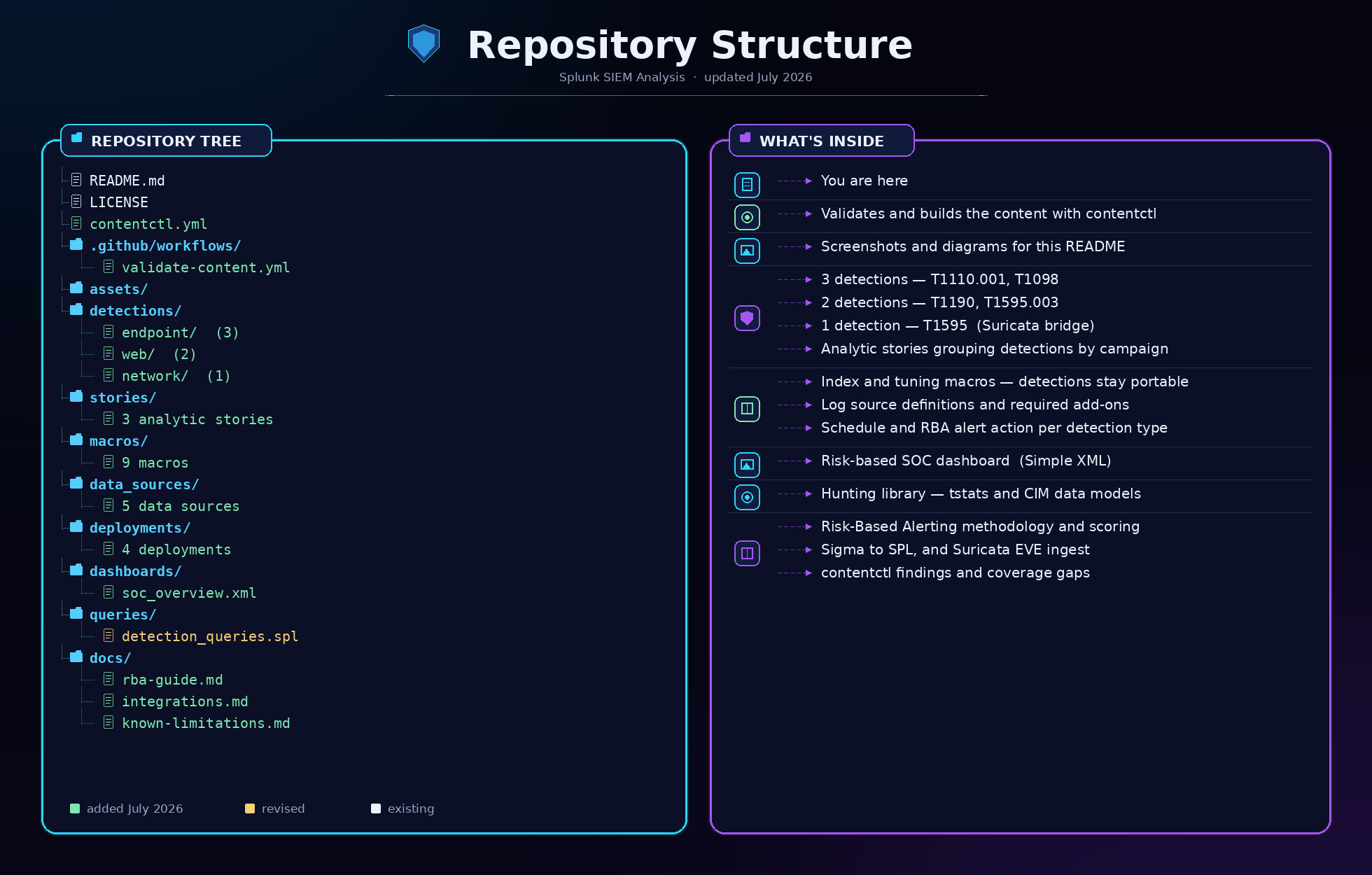Open the 4 deployments entry
Image resolution: width=1372 pixels, height=875 pixels.
coord(176,549)
